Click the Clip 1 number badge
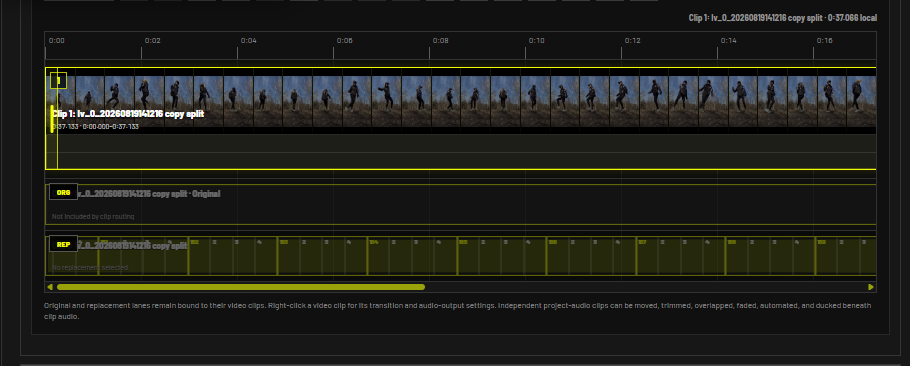The image size is (910, 366). pos(59,80)
